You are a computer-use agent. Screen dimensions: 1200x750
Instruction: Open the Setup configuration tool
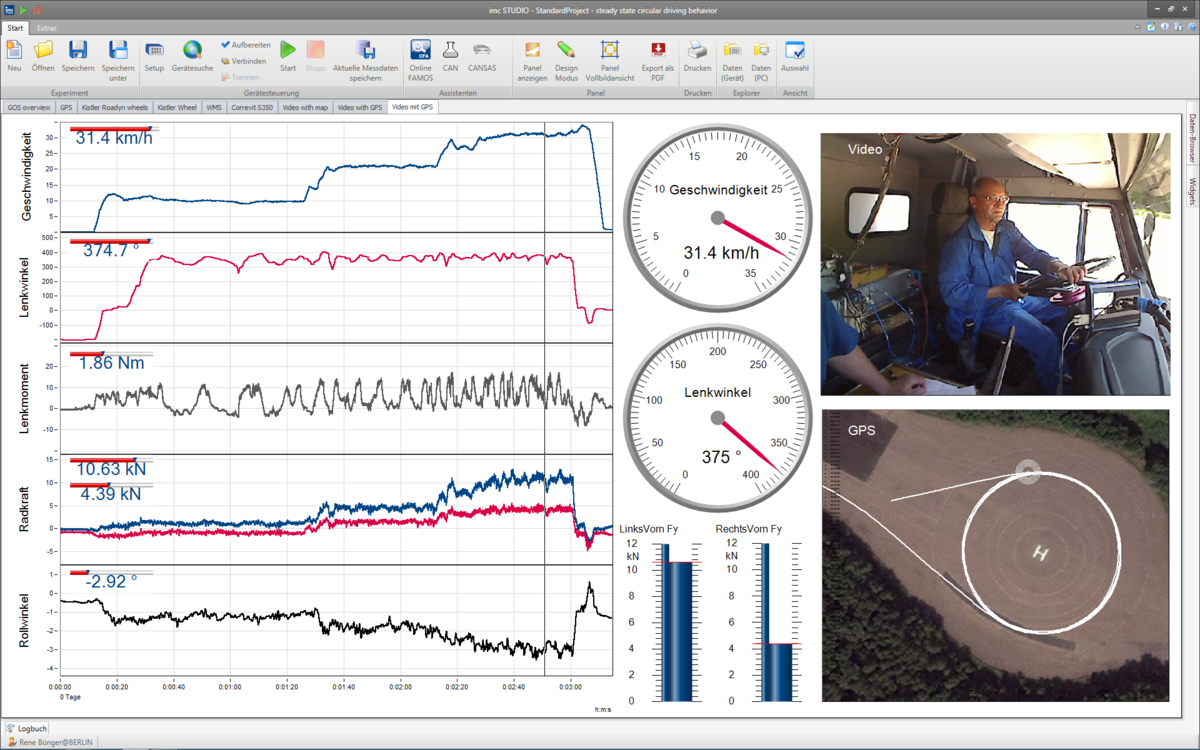point(153,57)
